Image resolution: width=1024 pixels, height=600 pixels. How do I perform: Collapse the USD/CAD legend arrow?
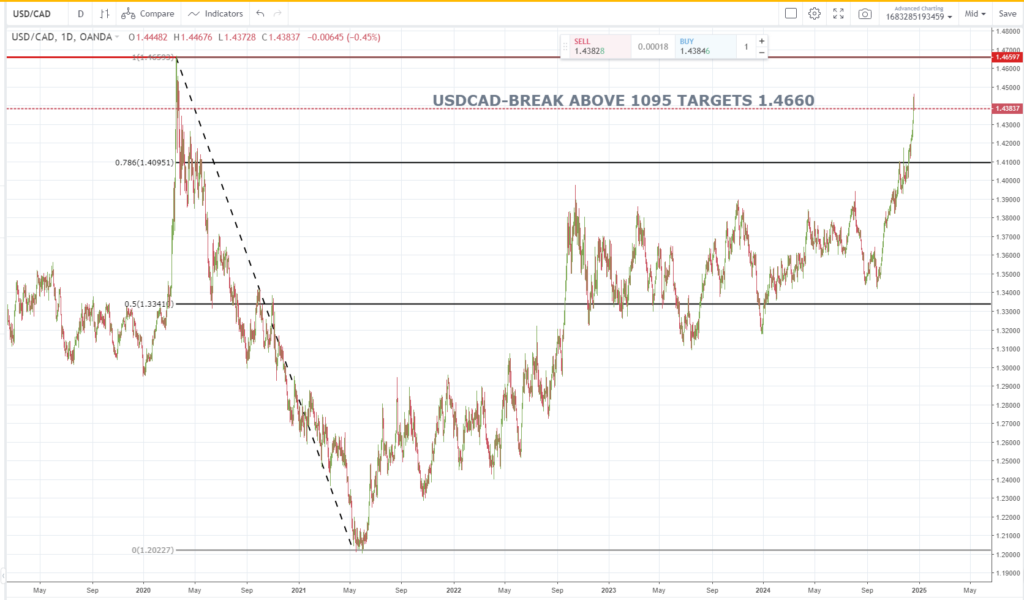[118, 37]
